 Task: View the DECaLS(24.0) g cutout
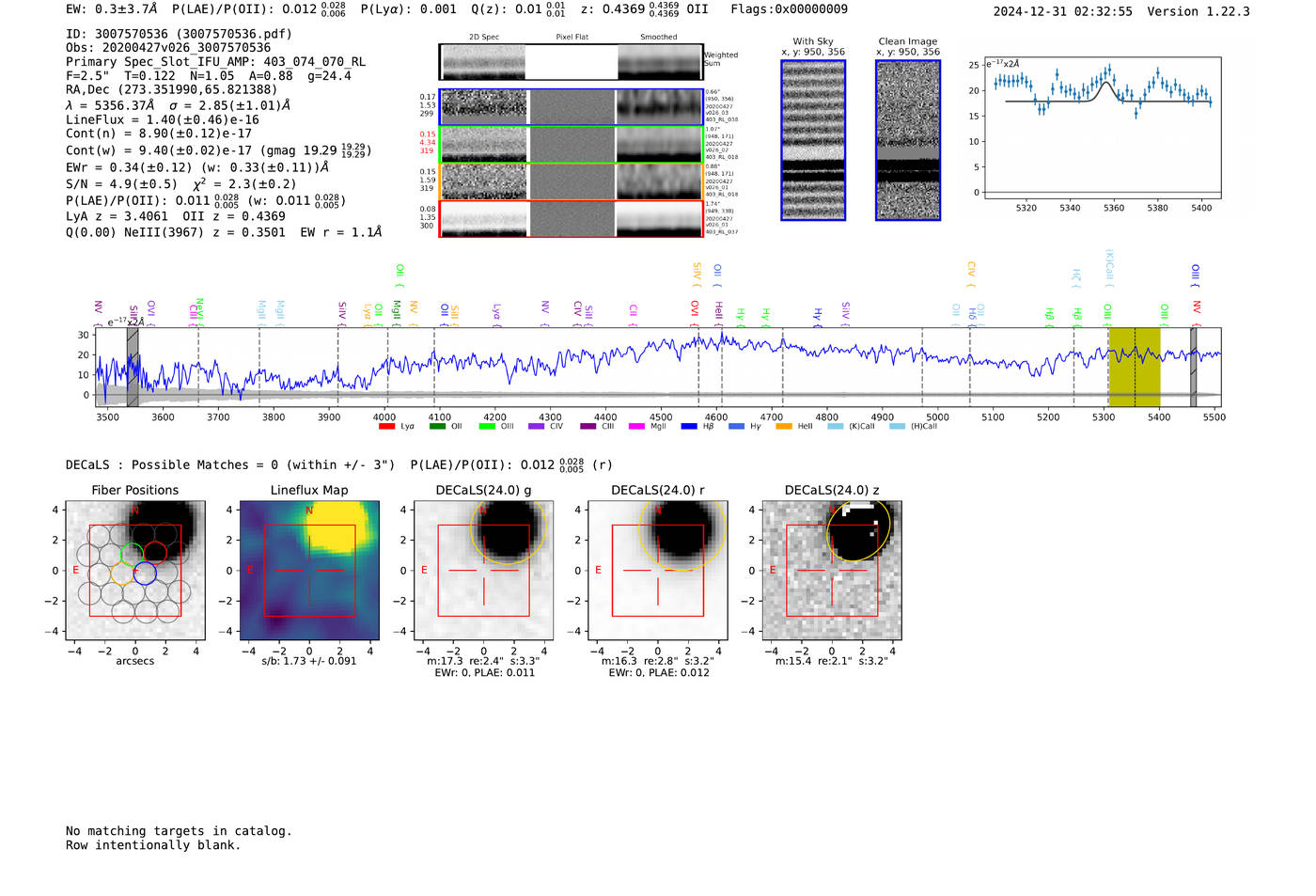484,570
